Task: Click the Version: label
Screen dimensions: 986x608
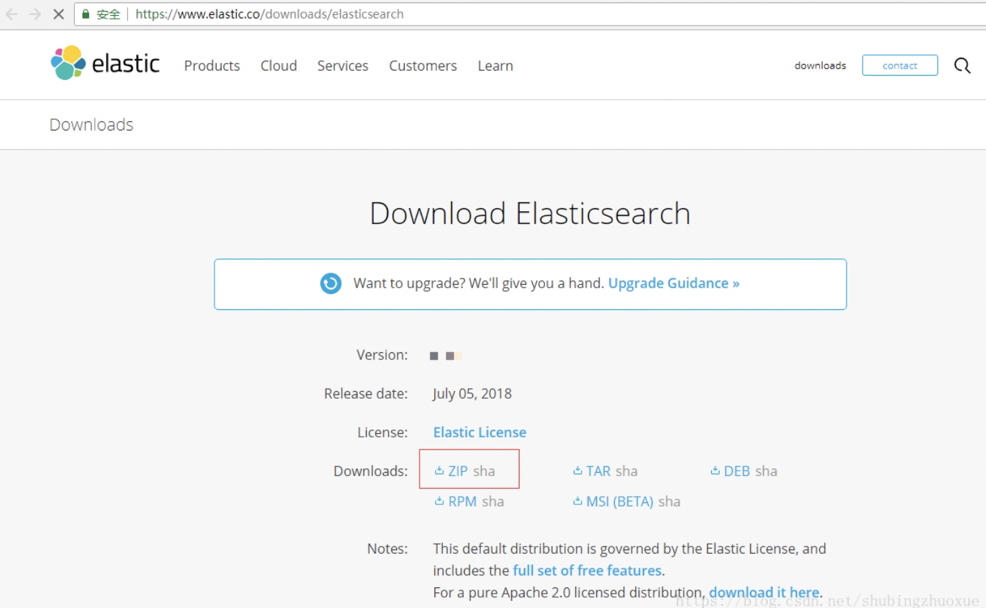Action: (x=382, y=355)
